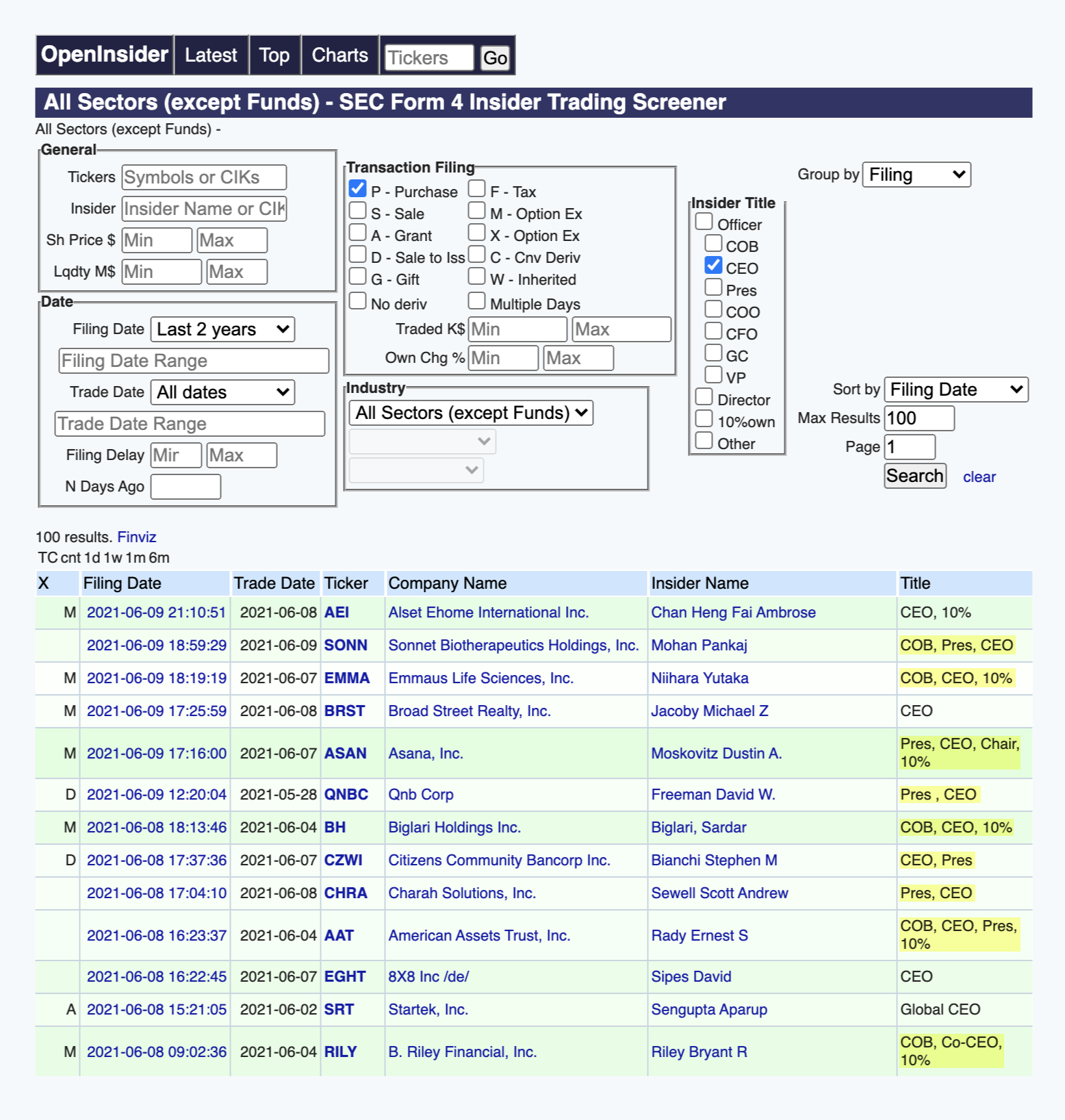Open Biglari Holdings Inc. company link
The image size is (1065, 1120).
[x=454, y=827]
